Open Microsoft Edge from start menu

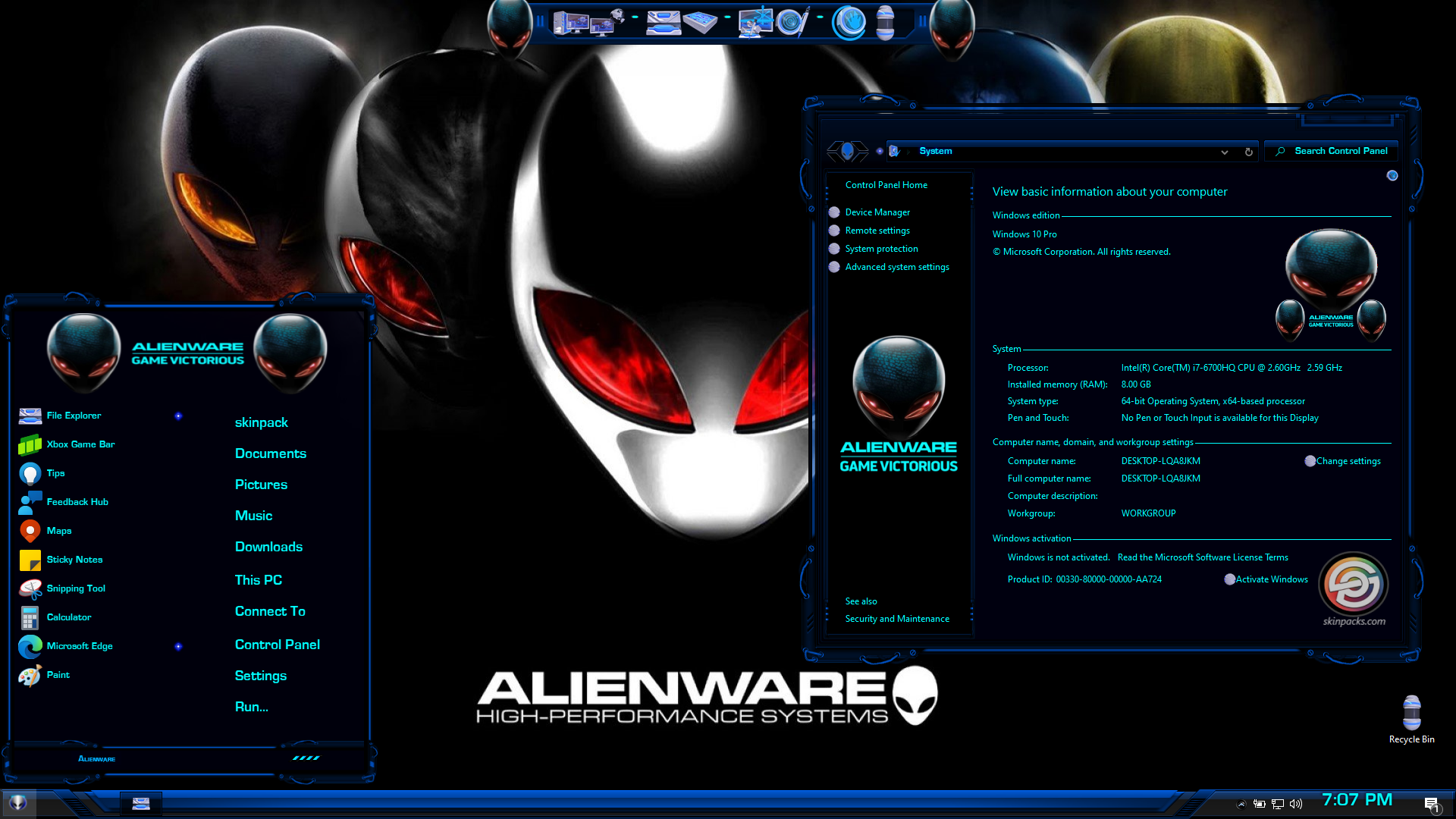click(x=79, y=646)
